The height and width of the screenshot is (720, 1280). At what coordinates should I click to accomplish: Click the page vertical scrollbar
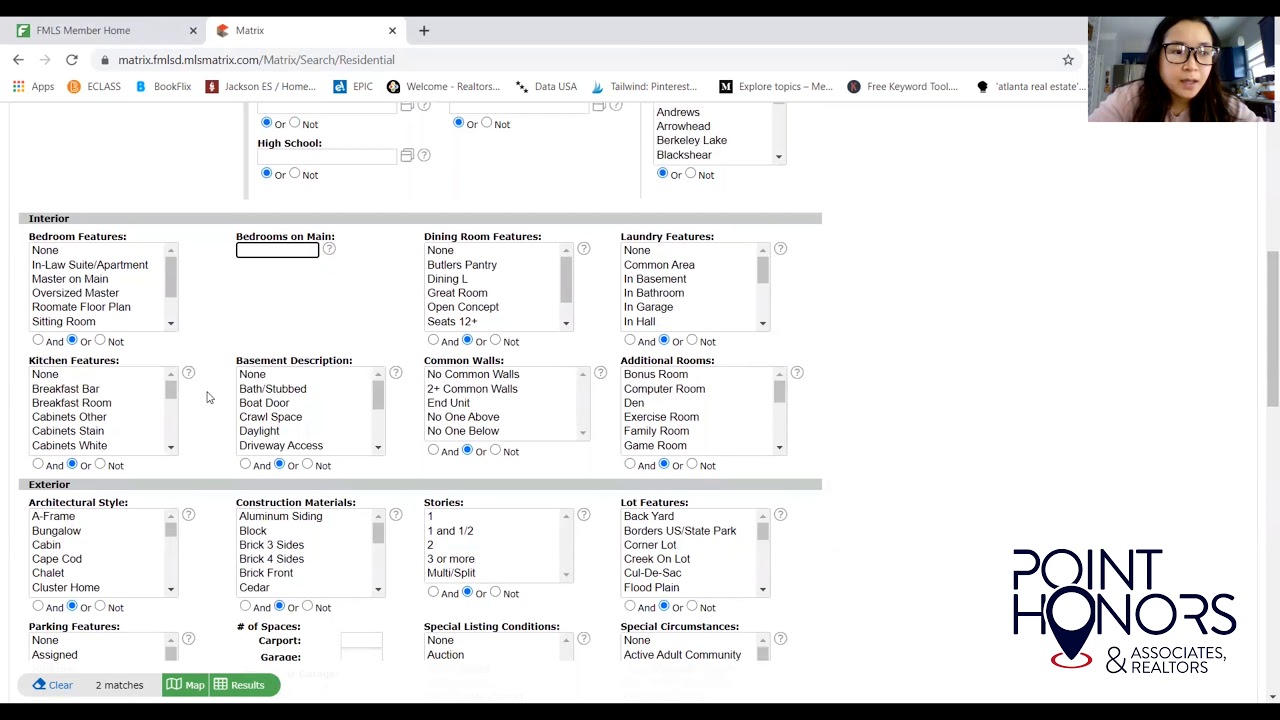pyautogui.click(x=1272, y=330)
